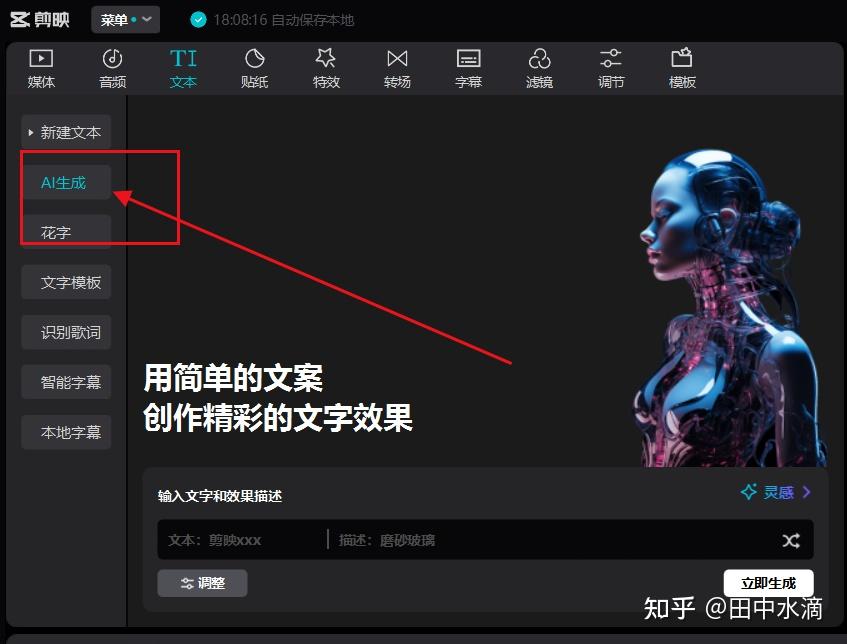
Task: Expand the 新建文本 sidebar item
Action: (66, 132)
